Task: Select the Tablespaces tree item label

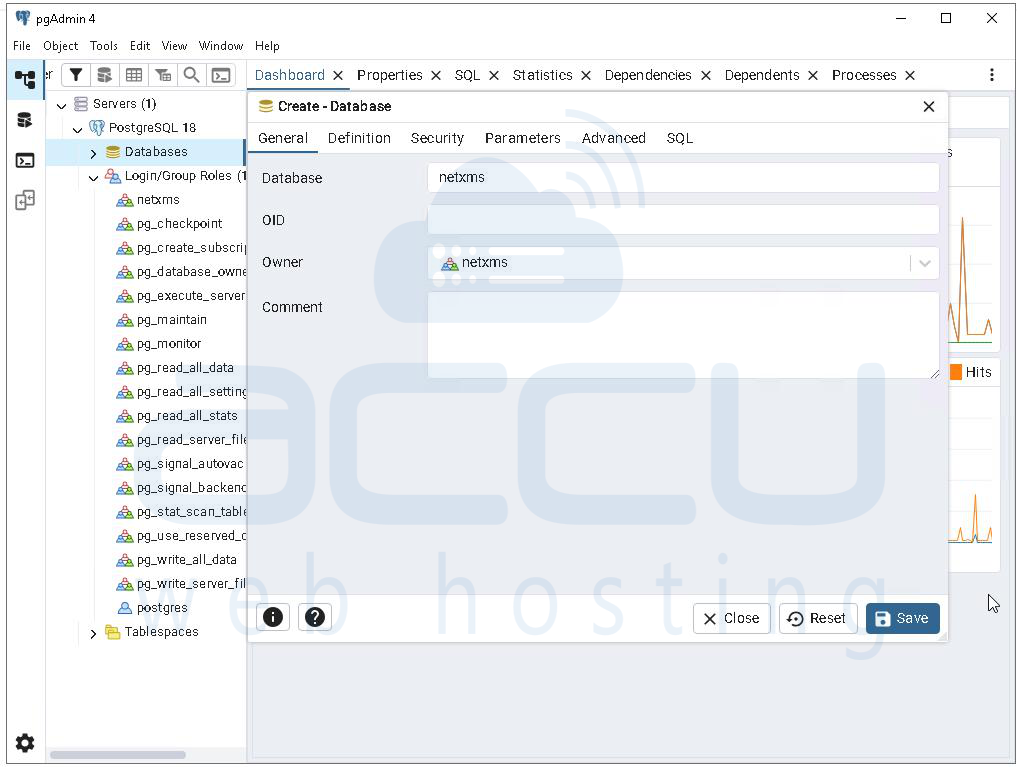Action: [162, 631]
